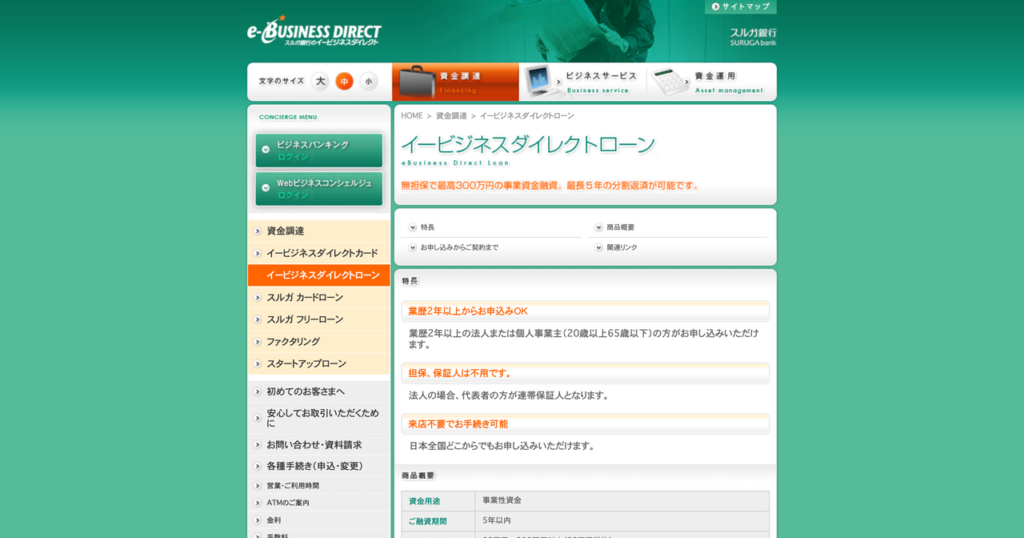Click arrow bullet beside 資金調達 sidebar item
Screen dimensions: 1024x538
tap(257, 231)
